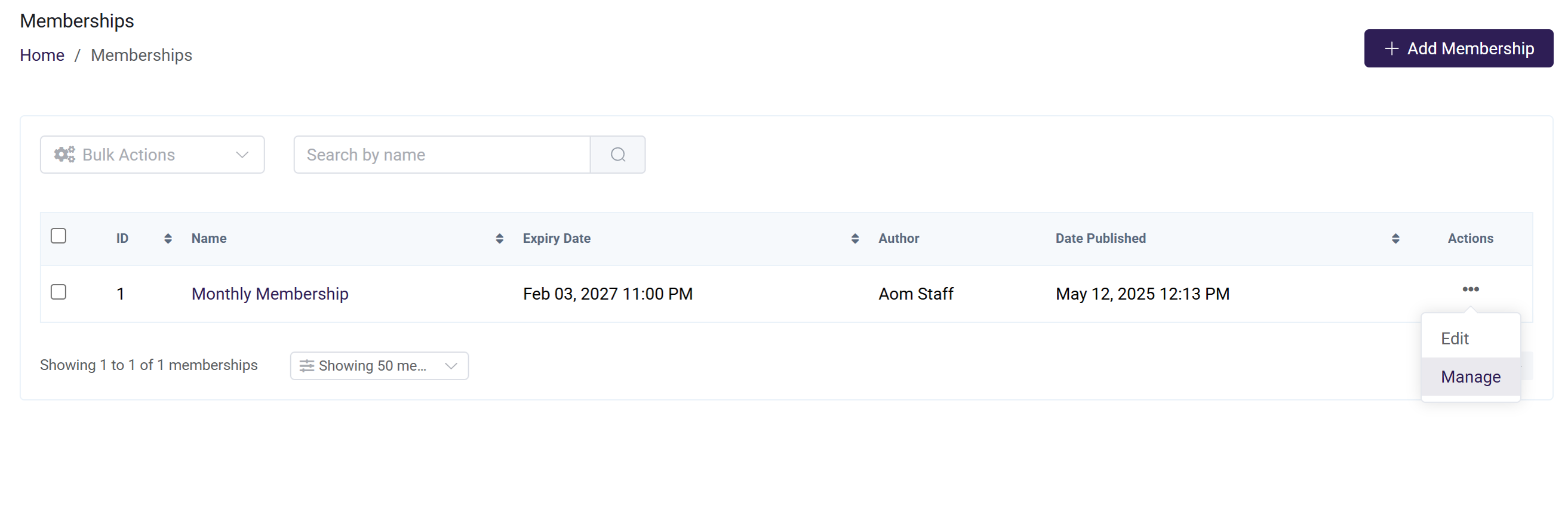Click the Expiry Date column header
The height and width of the screenshot is (524, 1568).
[557, 239]
